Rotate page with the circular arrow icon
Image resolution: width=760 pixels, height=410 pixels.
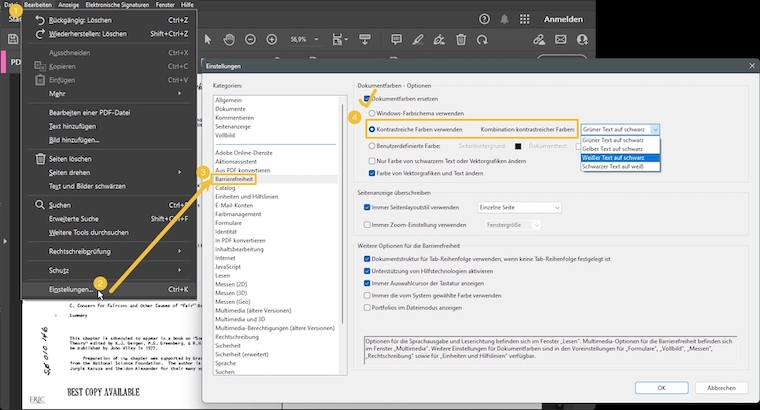pyautogui.click(x=482, y=40)
